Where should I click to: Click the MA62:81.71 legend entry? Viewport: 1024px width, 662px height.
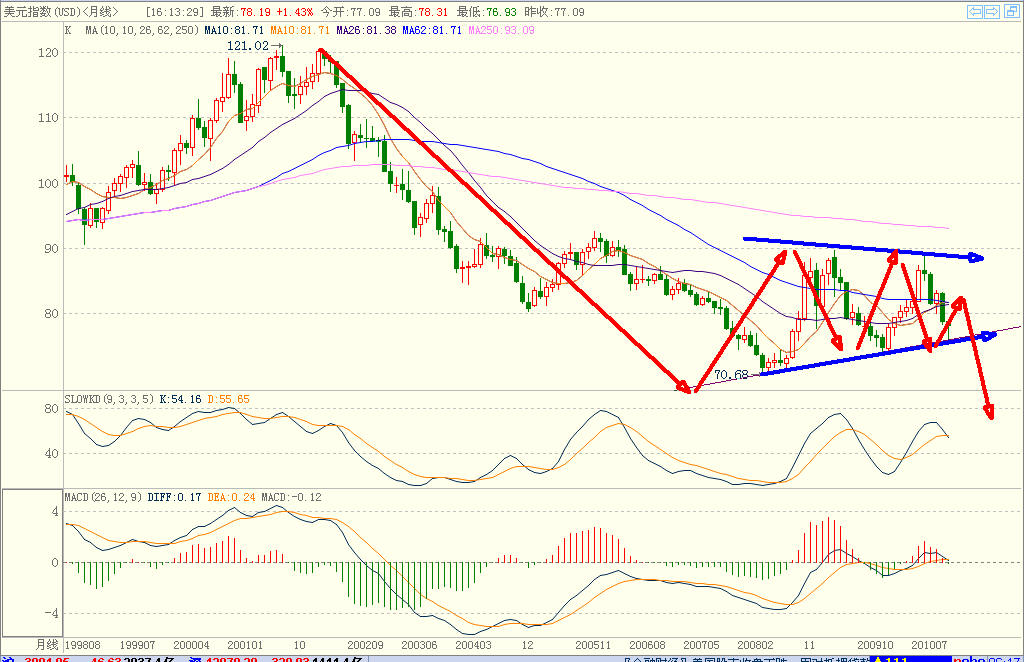coord(432,30)
